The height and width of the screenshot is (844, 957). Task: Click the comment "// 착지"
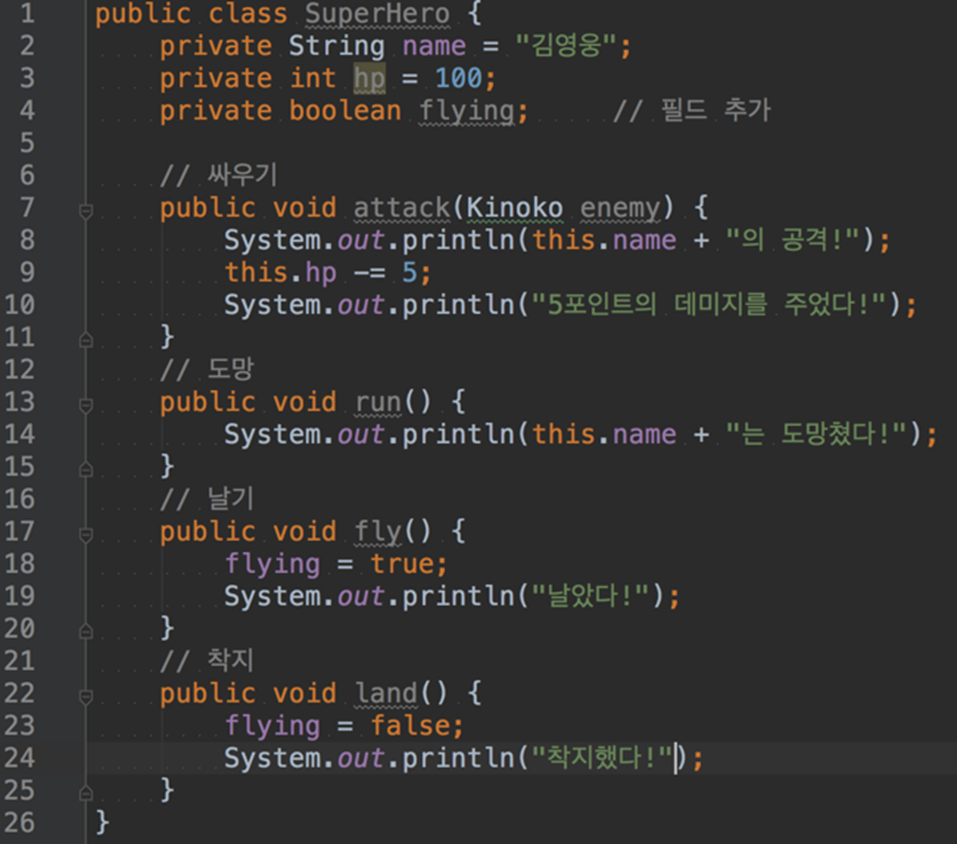tap(206, 660)
